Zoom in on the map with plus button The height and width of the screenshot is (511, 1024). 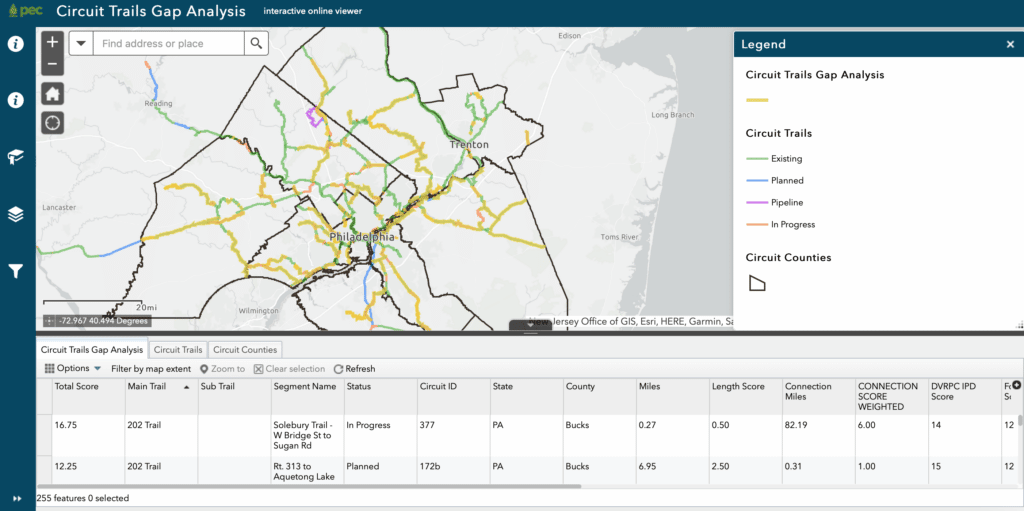[x=53, y=44]
